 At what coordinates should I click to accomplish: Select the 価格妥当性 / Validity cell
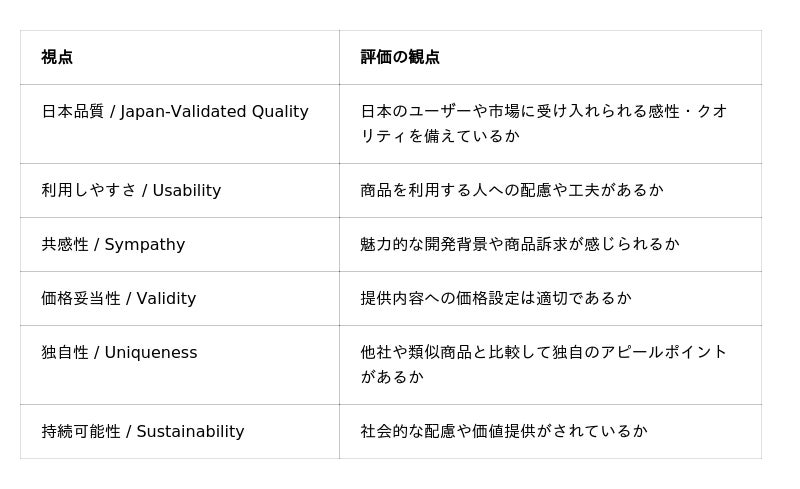click(x=180, y=299)
